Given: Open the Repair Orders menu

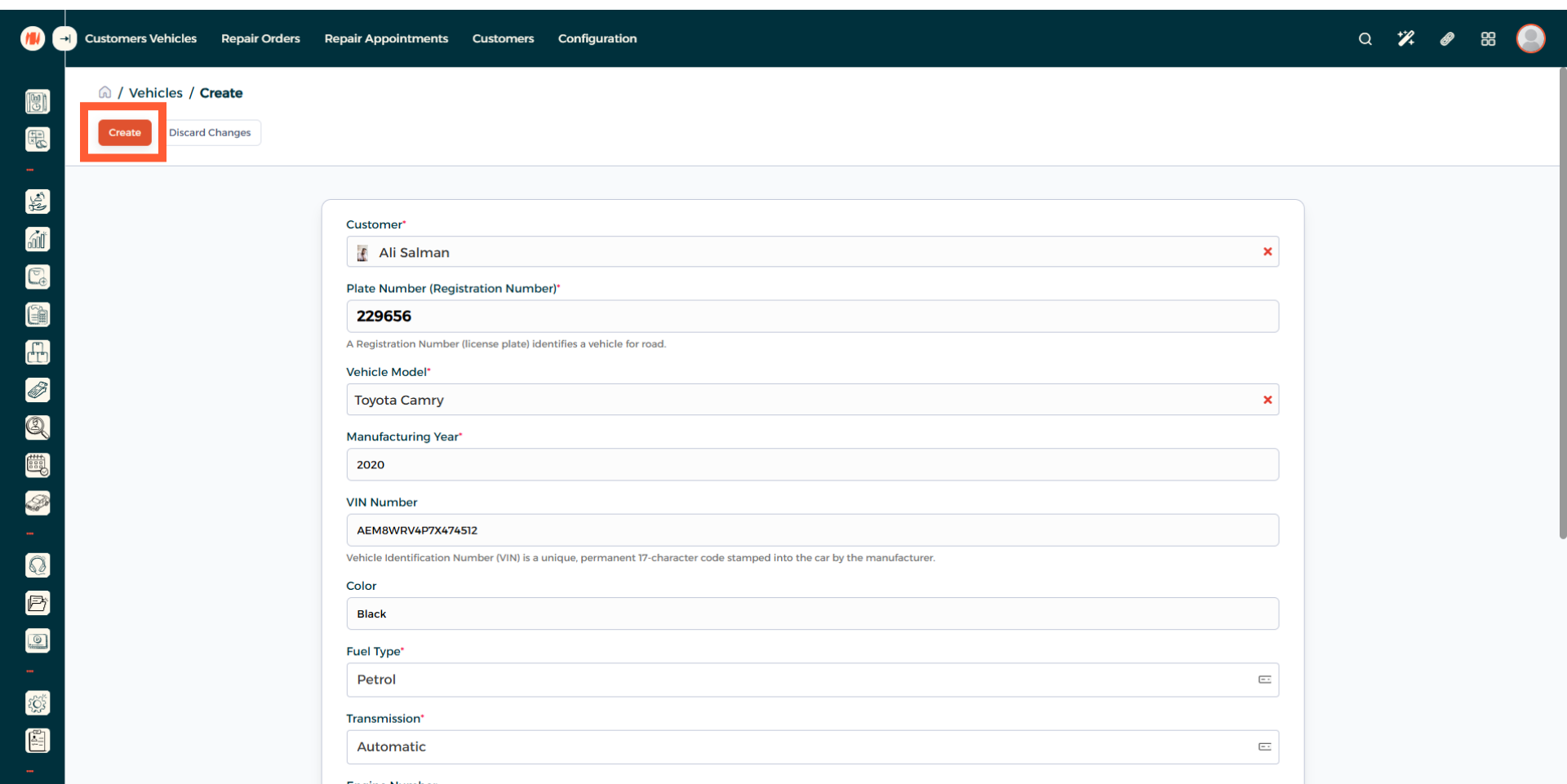Looking at the screenshot, I should click(260, 38).
